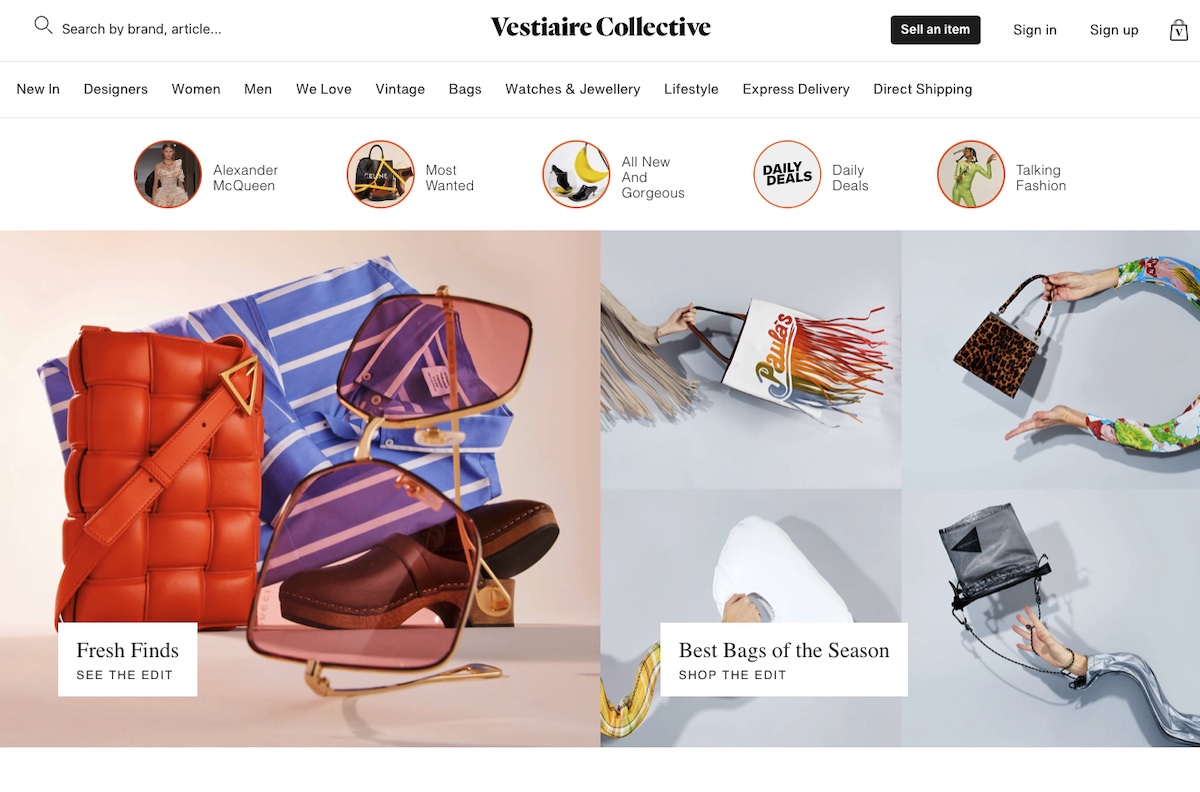Click the Sign in link
The image size is (1200, 792).
coord(1035,30)
